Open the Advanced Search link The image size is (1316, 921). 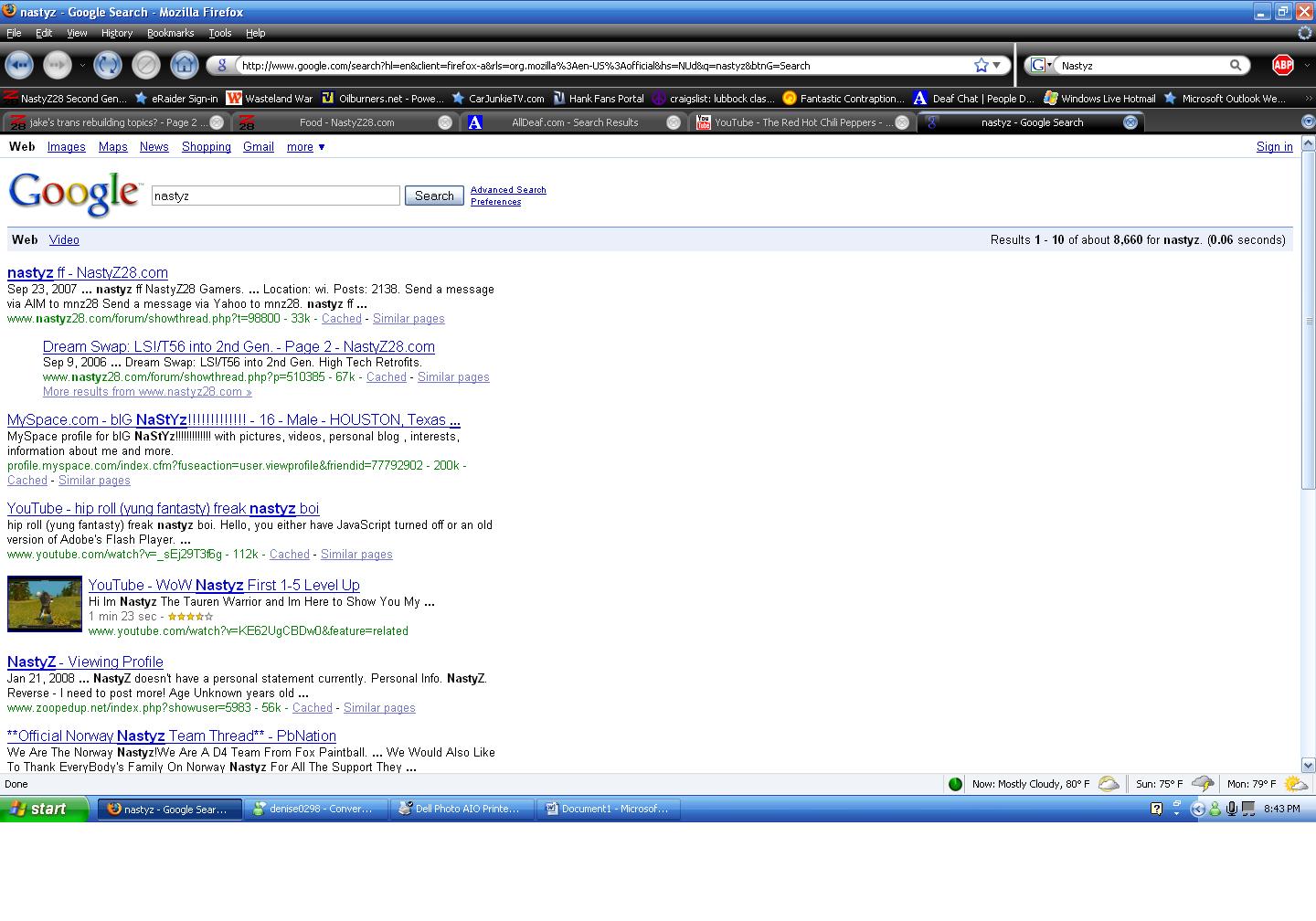point(508,190)
